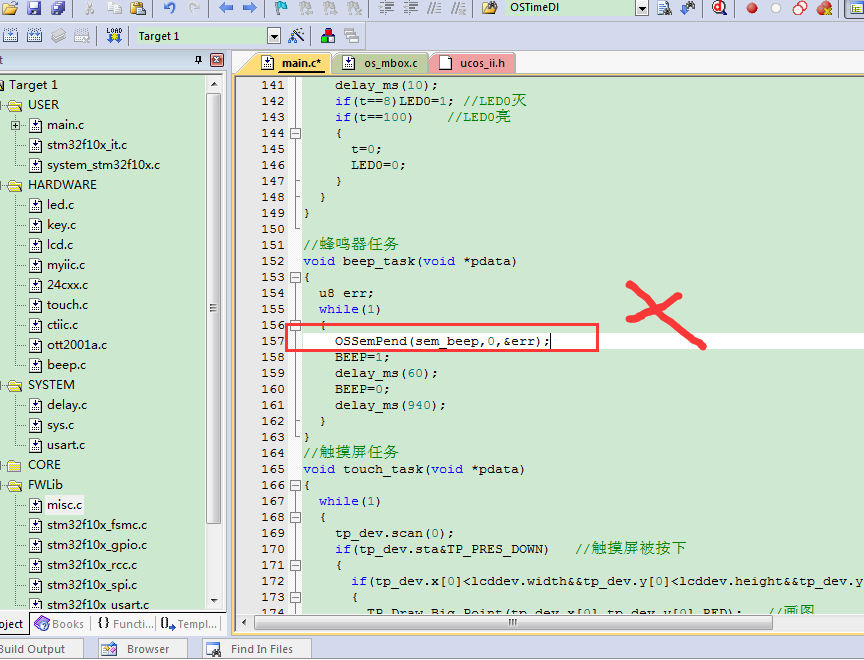Open the Browser output tab

(143, 649)
